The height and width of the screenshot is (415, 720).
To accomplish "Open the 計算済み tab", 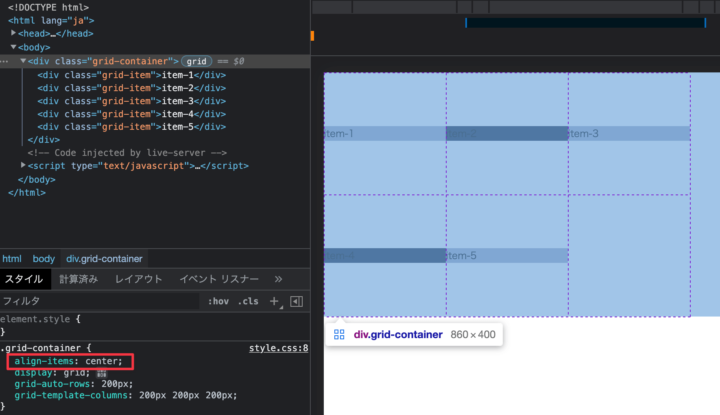I will [79, 279].
